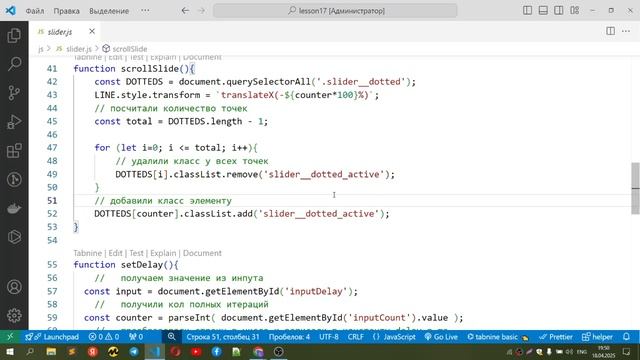
Task: Click the lesson17 command center search box
Action: tap(335, 11)
